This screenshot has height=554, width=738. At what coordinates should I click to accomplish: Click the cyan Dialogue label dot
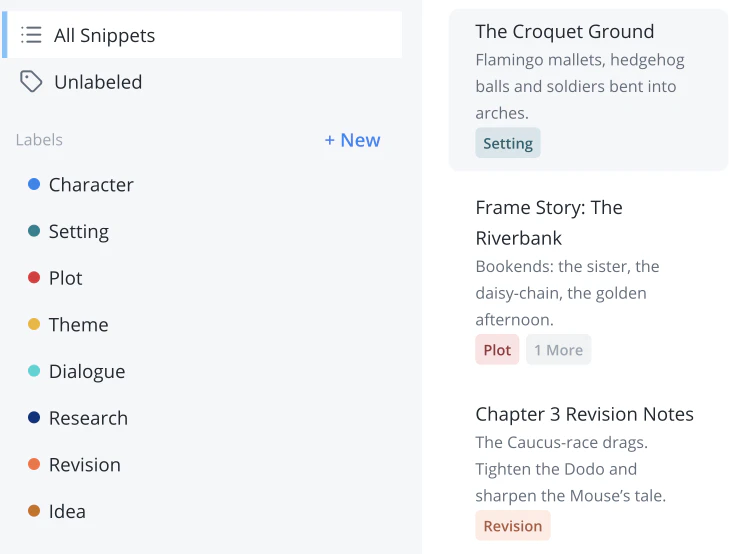point(34,370)
